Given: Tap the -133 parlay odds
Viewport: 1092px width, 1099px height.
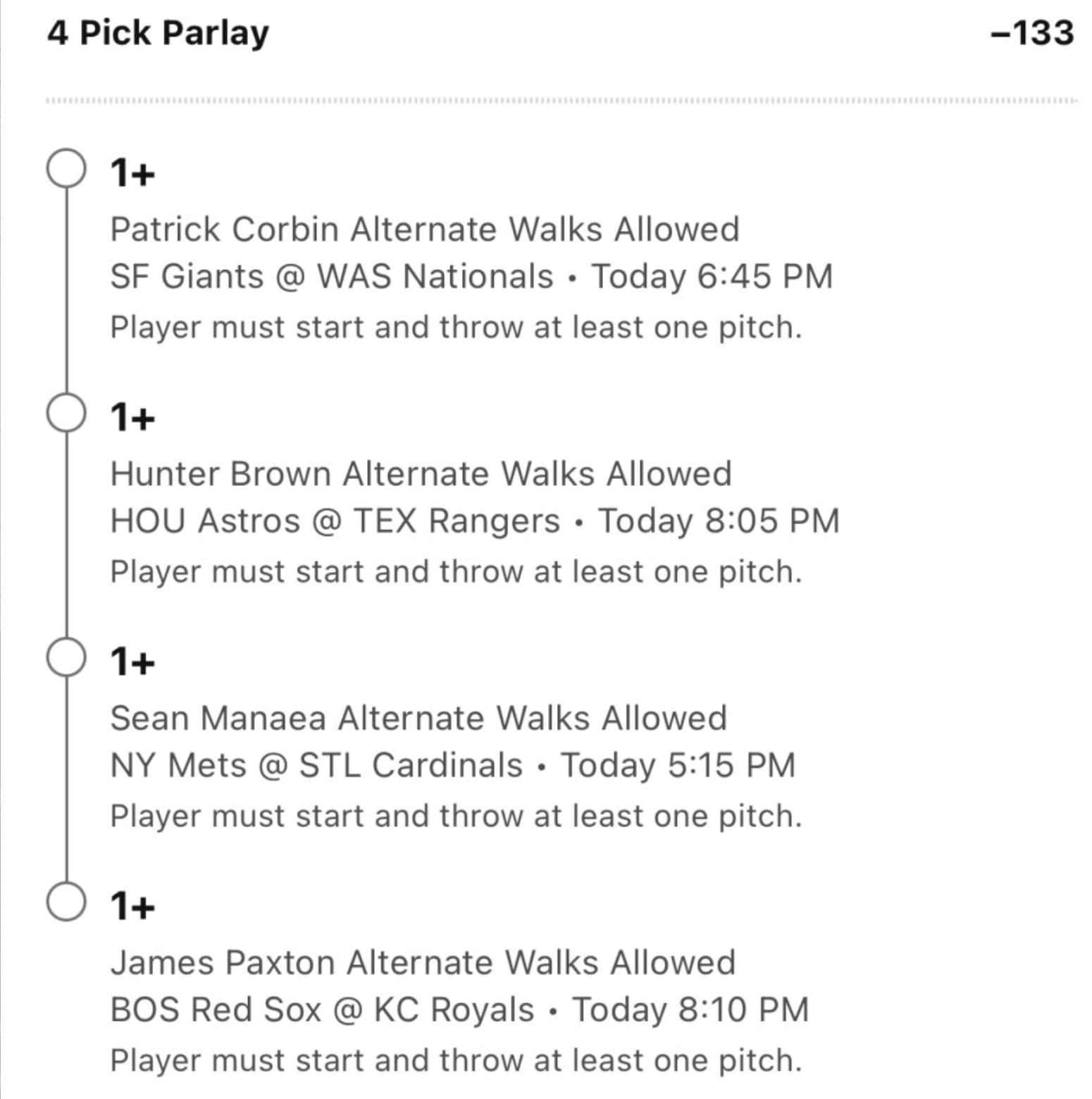Looking at the screenshot, I should click(1031, 33).
